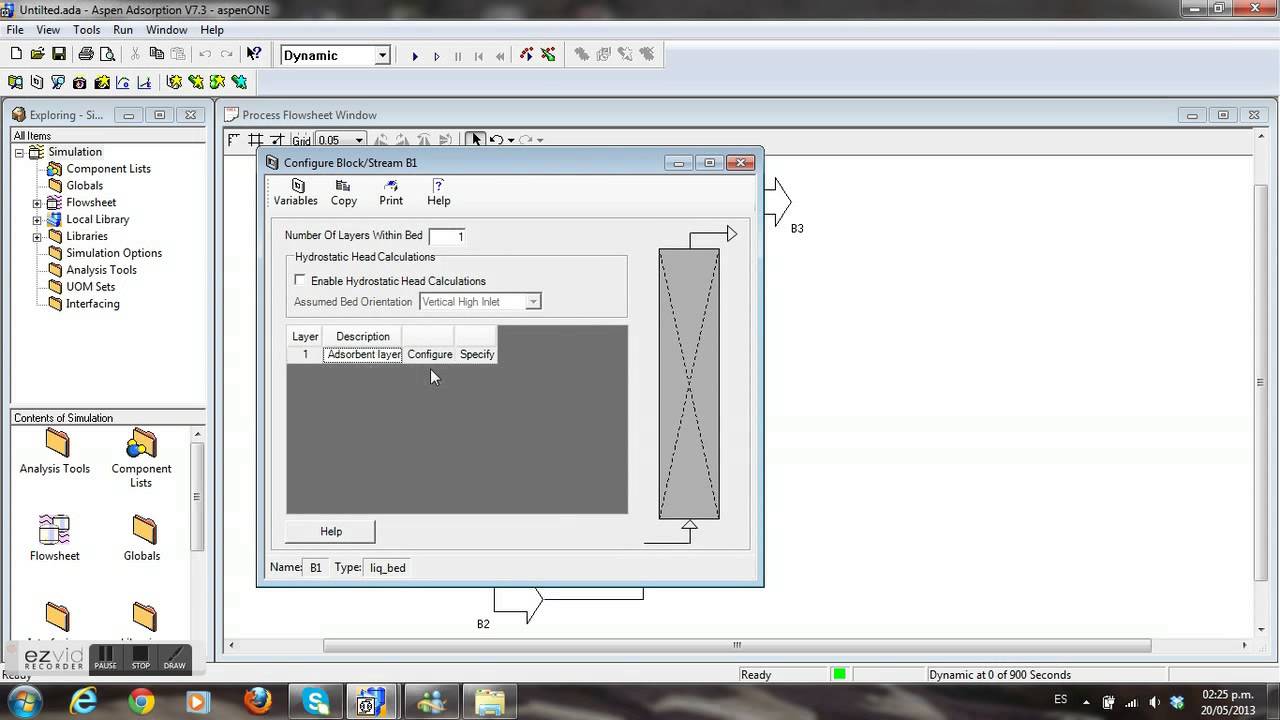
Task: Open the Globals folder in Contents pane
Action: [x=142, y=538]
